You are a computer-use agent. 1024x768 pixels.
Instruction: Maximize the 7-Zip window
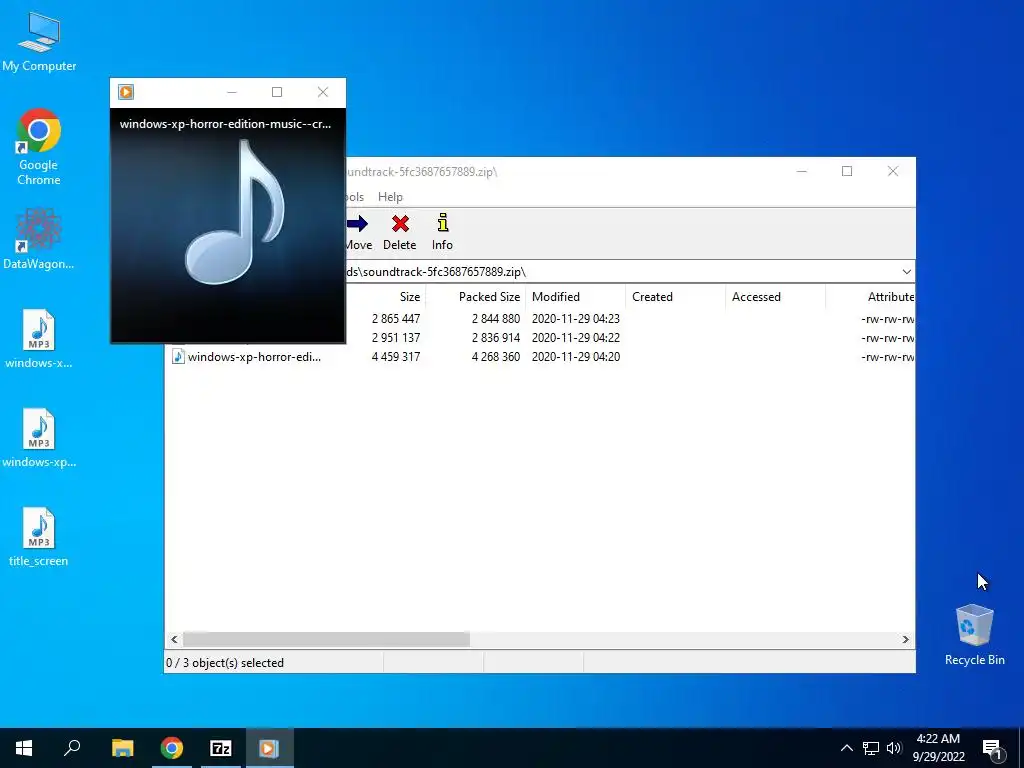coord(847,171)
